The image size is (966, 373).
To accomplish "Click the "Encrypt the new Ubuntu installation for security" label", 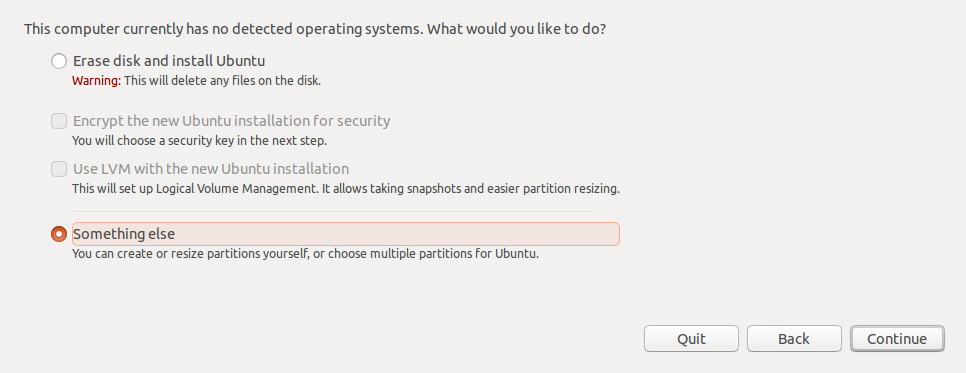I will coord(232,121).
